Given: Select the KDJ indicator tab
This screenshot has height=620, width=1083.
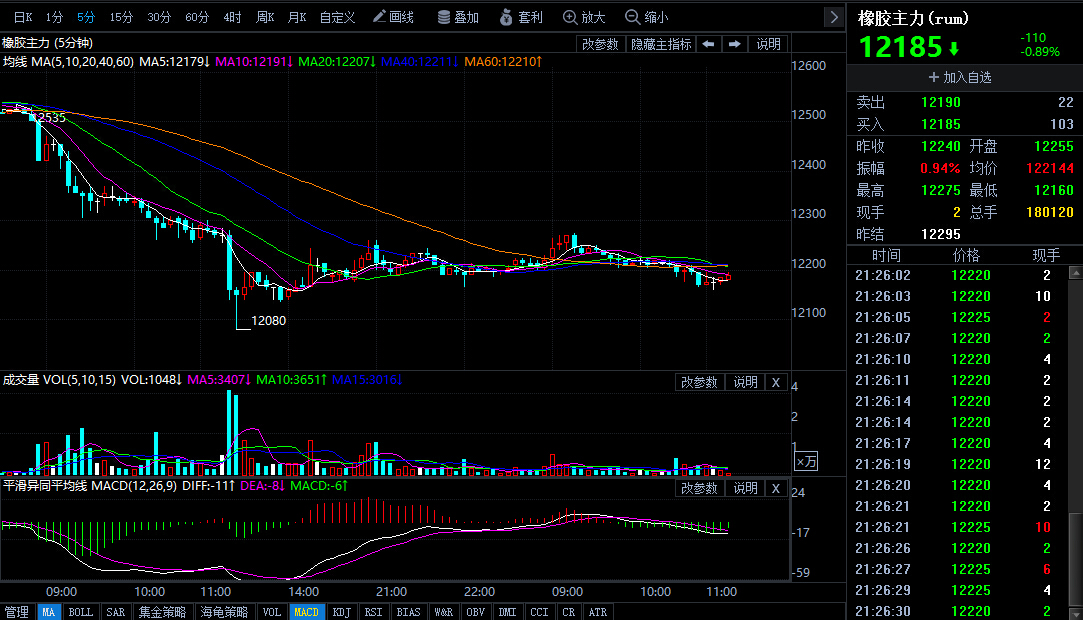Looking at the screenshot, I should coord(341,612).
